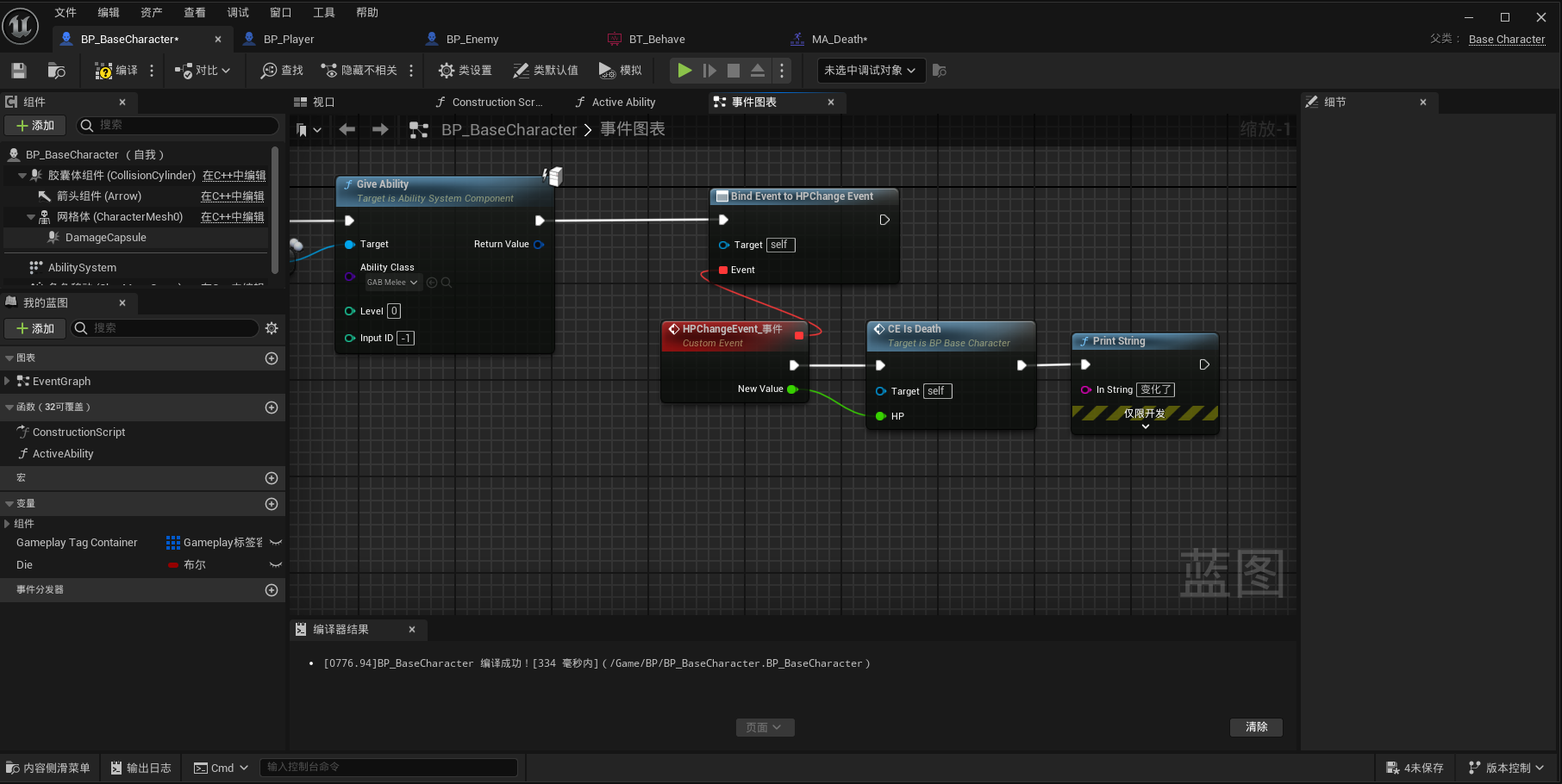Switch to BP_Player tab
Screen dimensions: 1562x784
[288, 40]
